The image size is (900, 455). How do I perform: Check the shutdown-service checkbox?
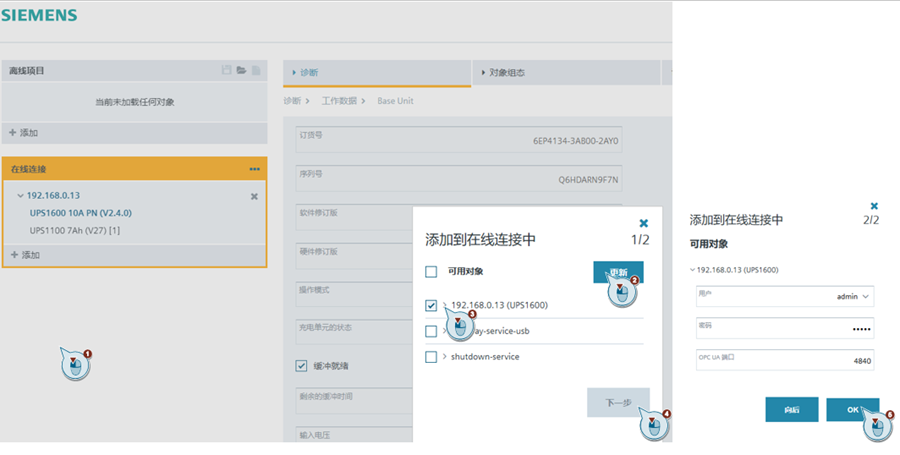[x=431, y=357]
